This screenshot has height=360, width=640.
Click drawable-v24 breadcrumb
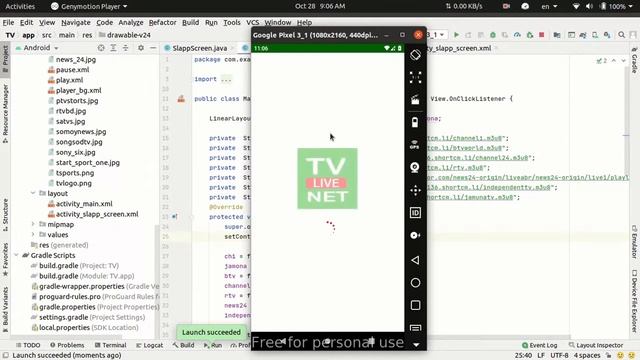click(125, 35)
